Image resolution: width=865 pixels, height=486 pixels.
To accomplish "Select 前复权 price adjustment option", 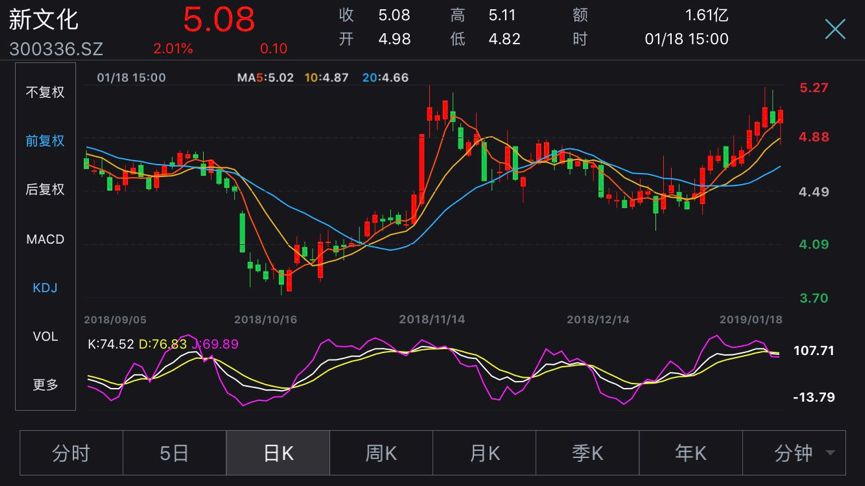I will (x=45, y=141).
